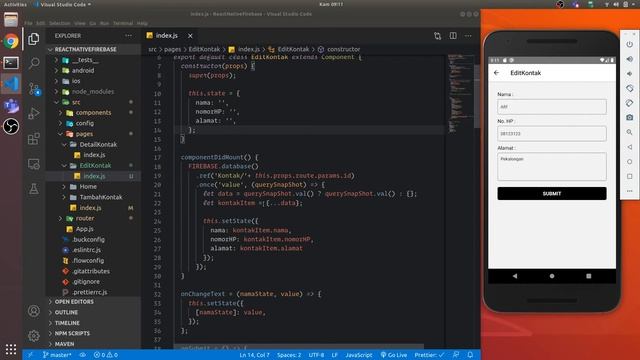Click emulator toolbar overview square icon
This screenshot has height=360, width=640.
(630, 176)
